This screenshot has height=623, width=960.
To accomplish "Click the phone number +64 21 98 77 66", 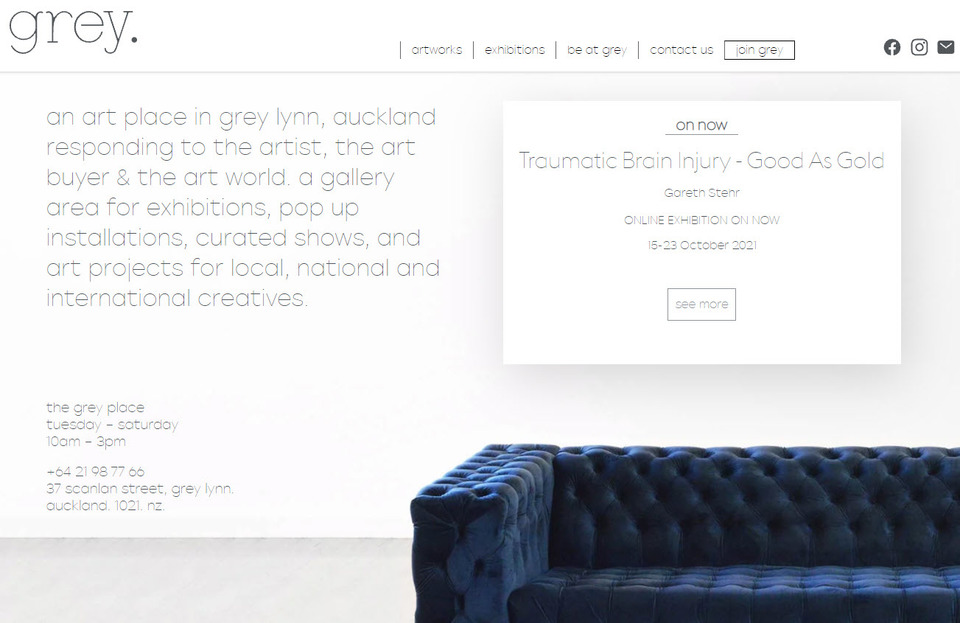I will (96, 472).
